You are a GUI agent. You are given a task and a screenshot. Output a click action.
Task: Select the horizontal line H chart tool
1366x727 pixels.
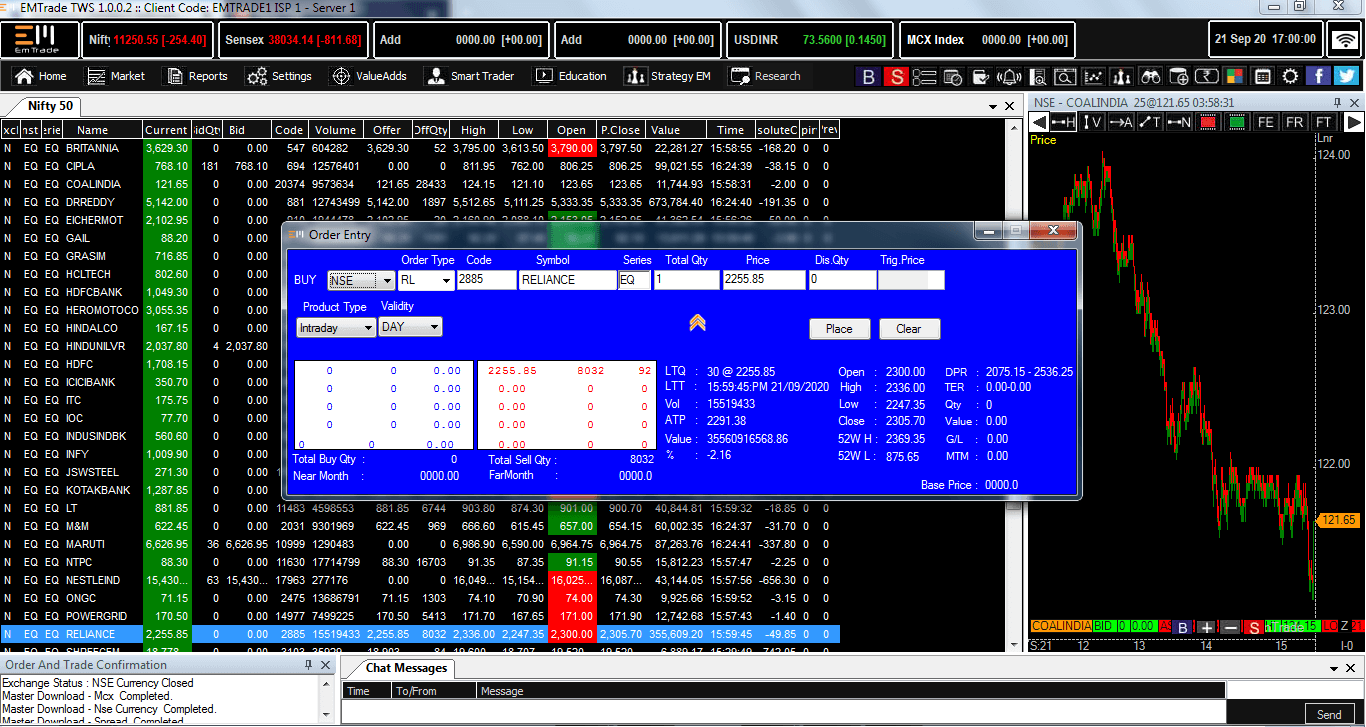tap(1064, 122)
